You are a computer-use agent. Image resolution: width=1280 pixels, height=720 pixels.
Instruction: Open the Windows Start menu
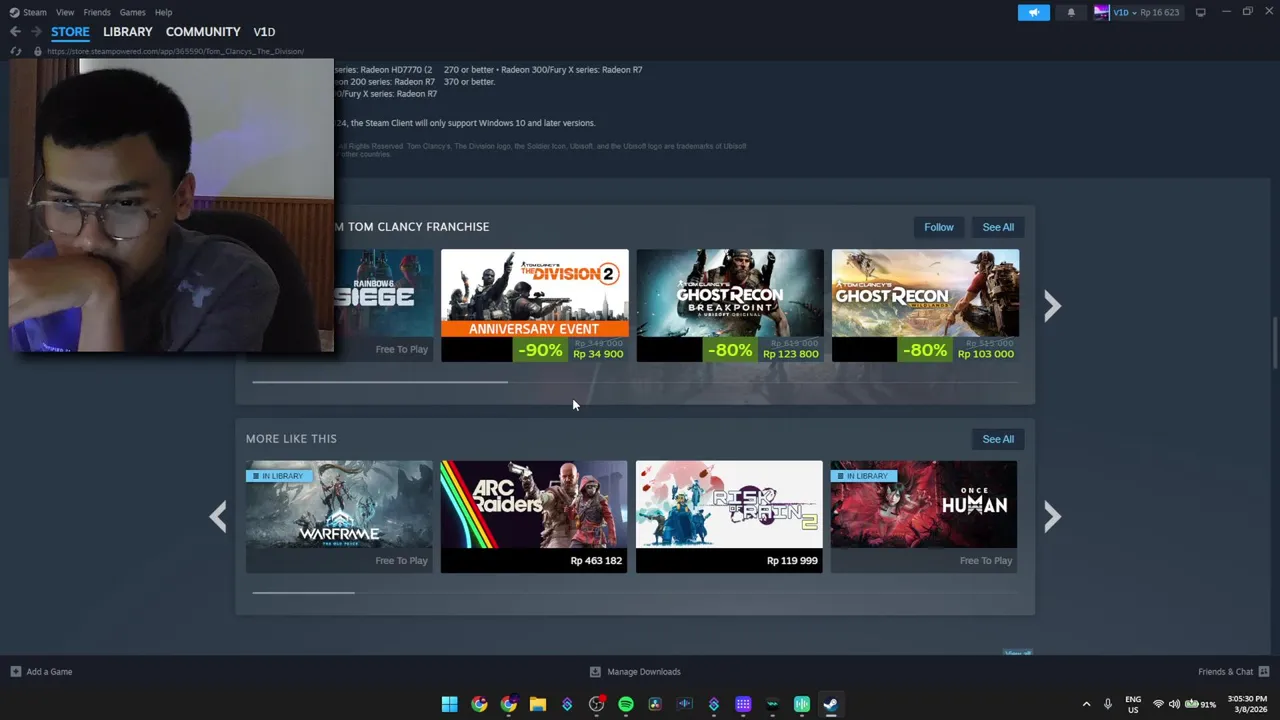[x=450, y=704]
